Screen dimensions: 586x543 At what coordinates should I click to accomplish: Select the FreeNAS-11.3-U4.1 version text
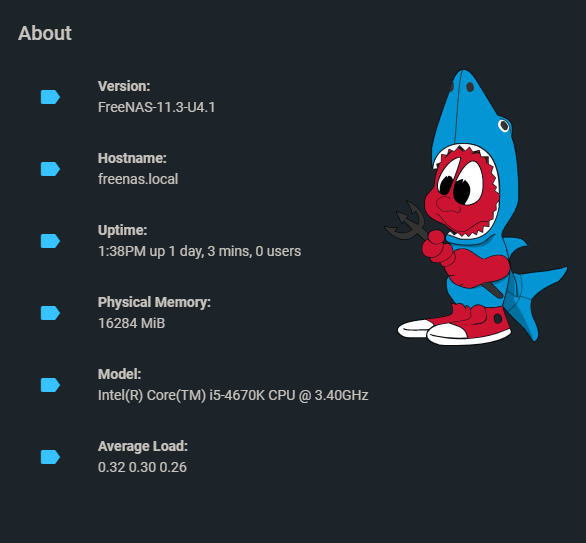tap(156, 107)
